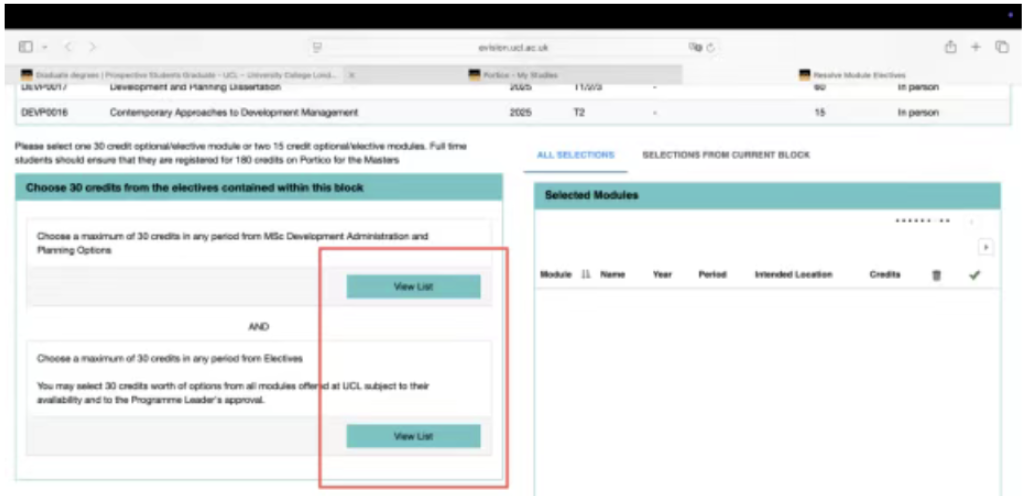View List for MSc Development Administration options
The height and width of the screenshot is (496, 1027).
point(413,287)
